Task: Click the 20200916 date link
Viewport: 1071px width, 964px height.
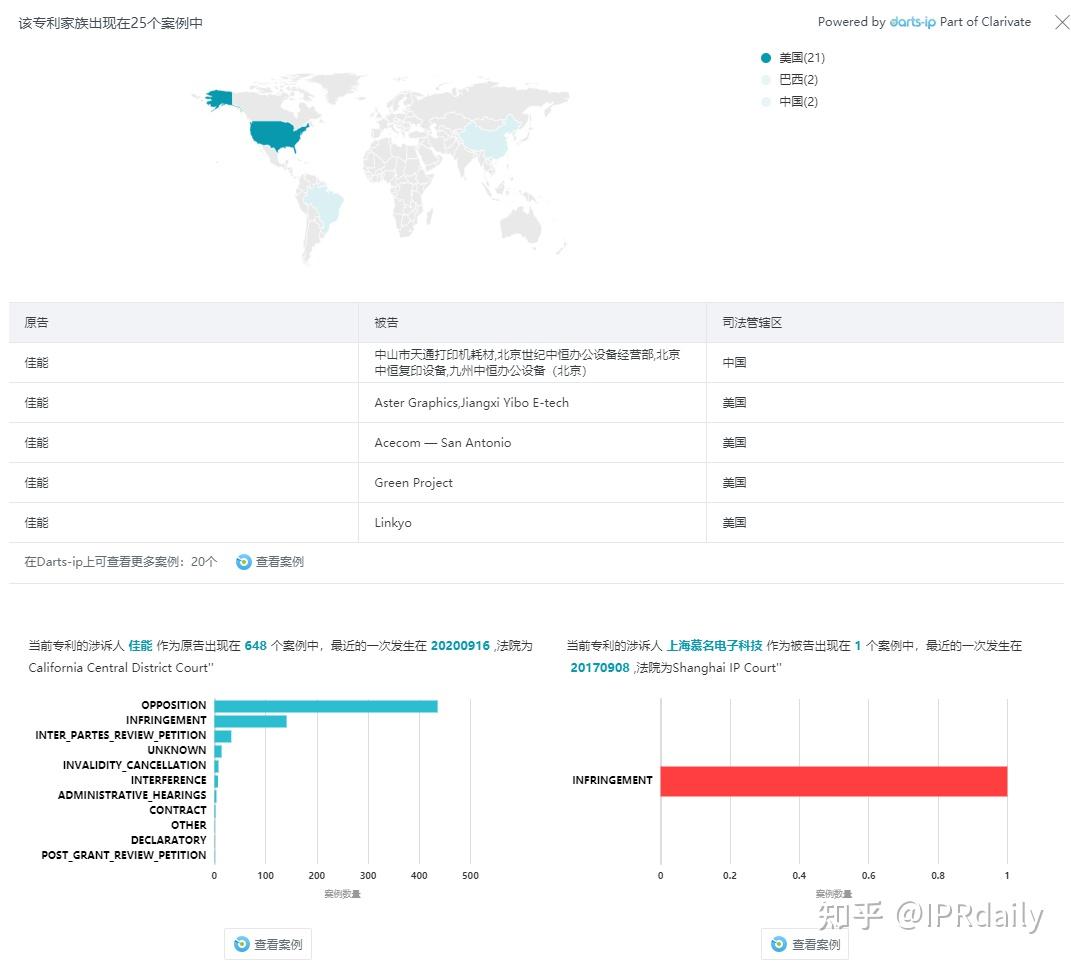Action: (x=460, y=646)
